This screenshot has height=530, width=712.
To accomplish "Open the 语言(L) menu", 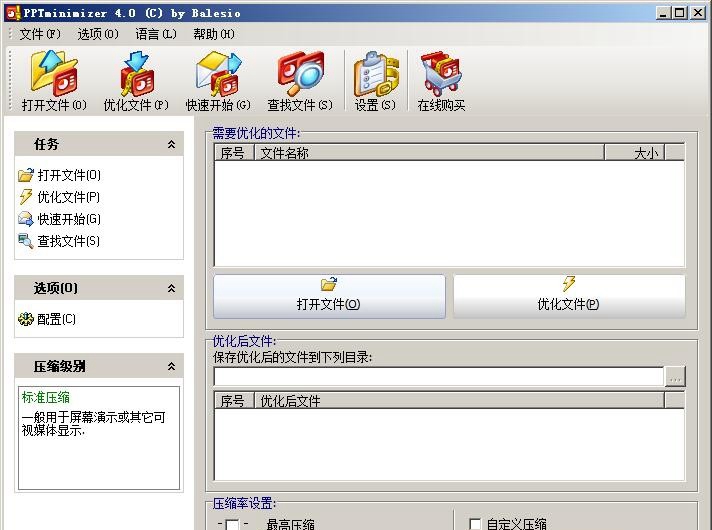I will click(156, 34).
